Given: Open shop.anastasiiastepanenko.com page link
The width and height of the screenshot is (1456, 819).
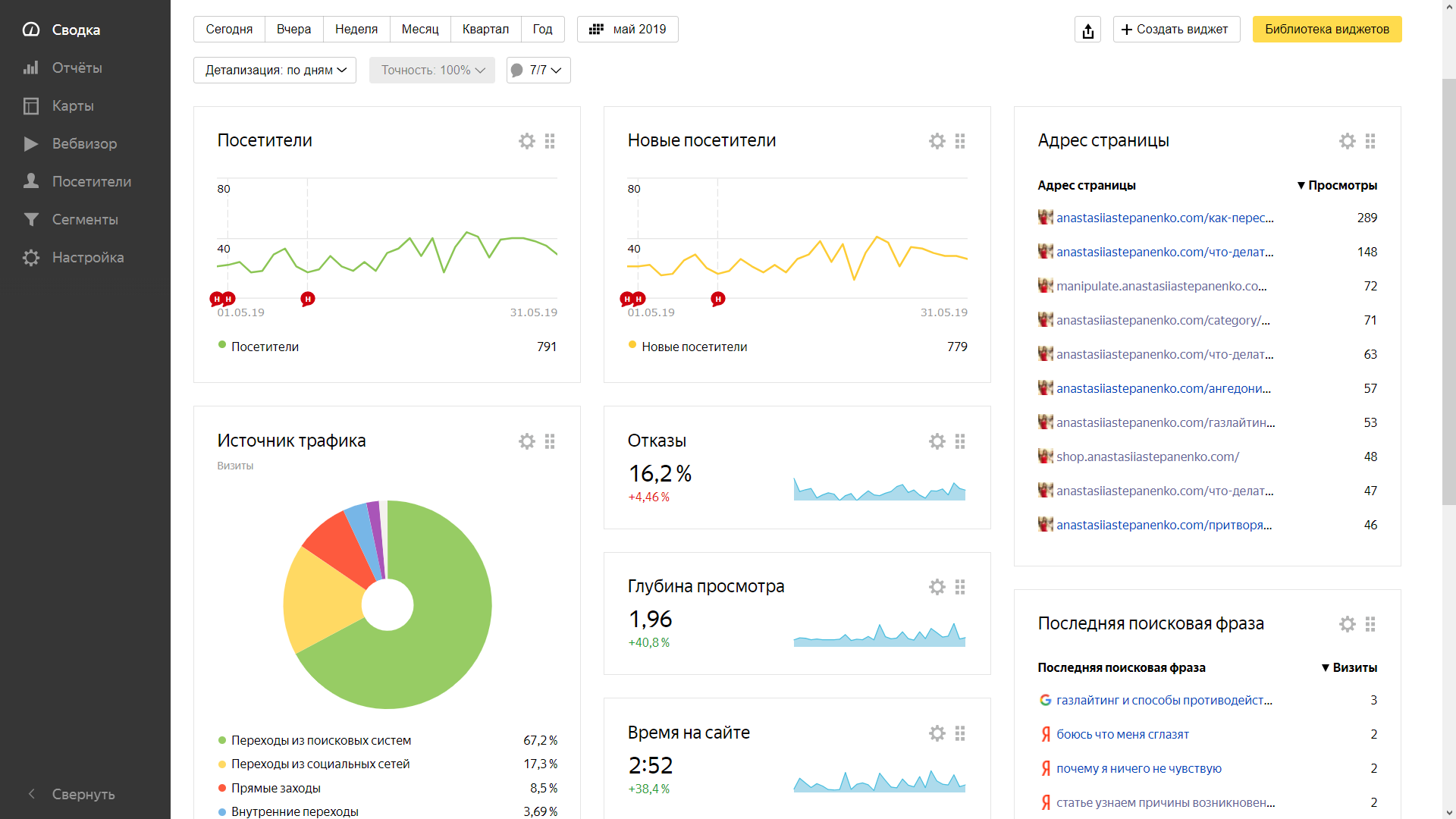Looking at the screenshot, I should [1147, 457].
